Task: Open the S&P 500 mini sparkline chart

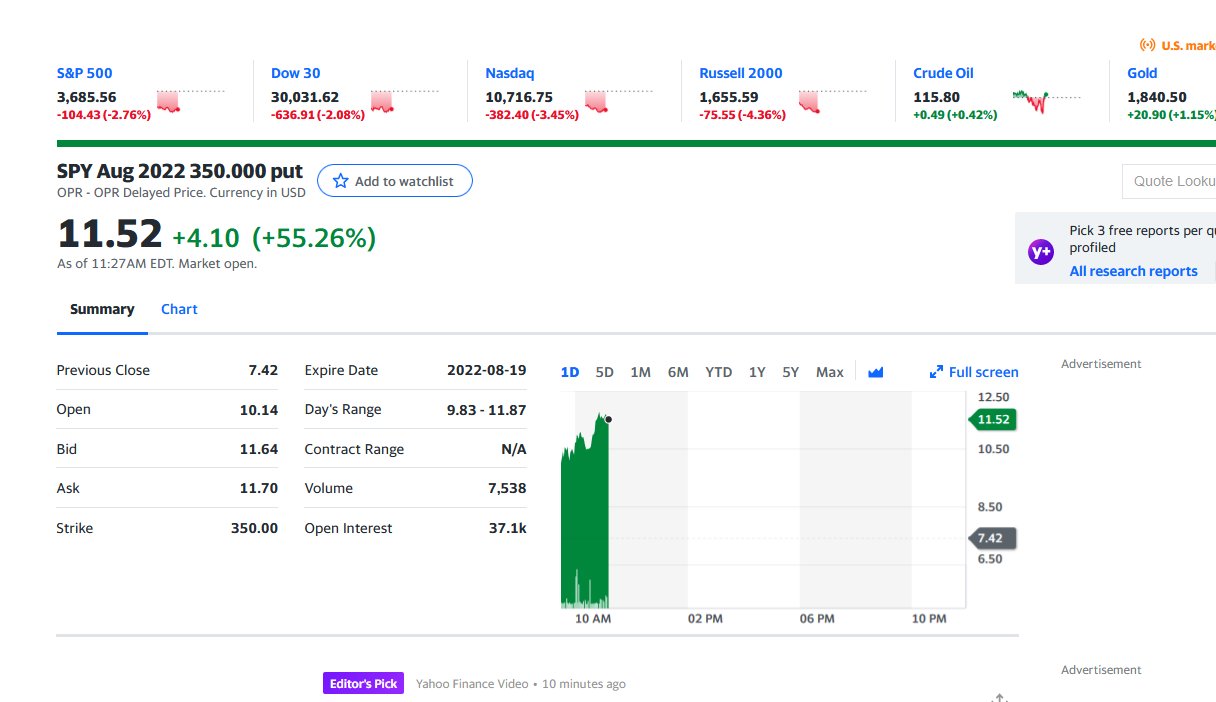Action: pos(189,100)
